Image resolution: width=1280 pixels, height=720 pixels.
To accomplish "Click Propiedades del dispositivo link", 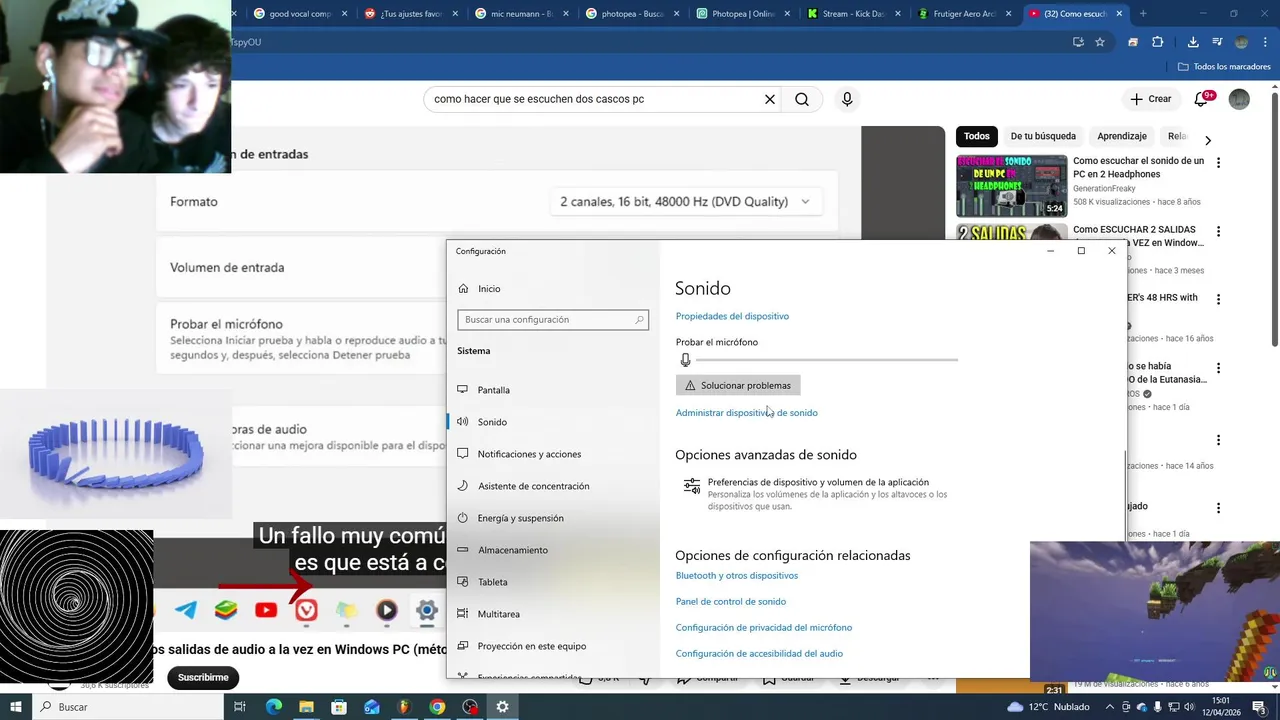I will tap(732, 316).
